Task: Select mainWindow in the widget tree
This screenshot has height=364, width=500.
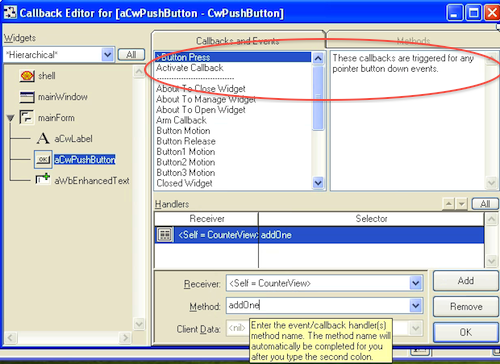Action: [x=63, y=97]
